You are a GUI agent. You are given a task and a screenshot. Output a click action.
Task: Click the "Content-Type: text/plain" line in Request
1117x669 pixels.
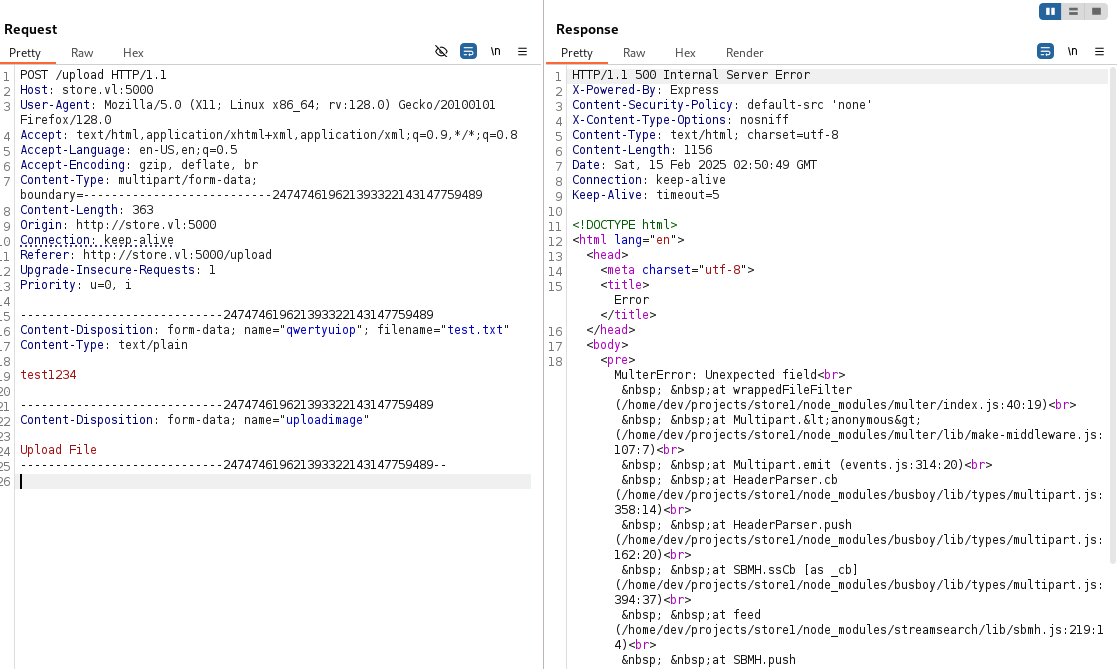(104, 345)
